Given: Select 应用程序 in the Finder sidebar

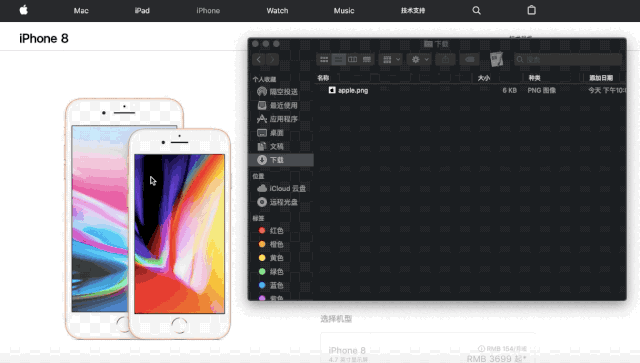Looking at the screenshot, I should pyautogui.click(x=281, y=119).
